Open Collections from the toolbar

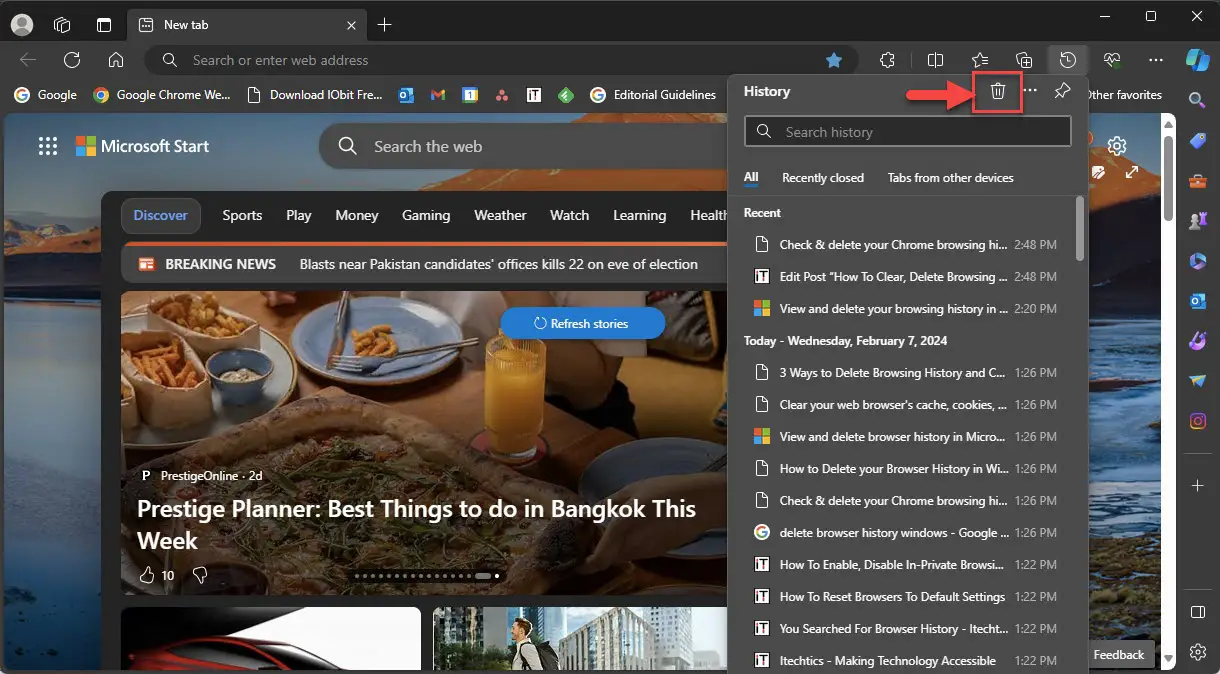click(1023, 60)
